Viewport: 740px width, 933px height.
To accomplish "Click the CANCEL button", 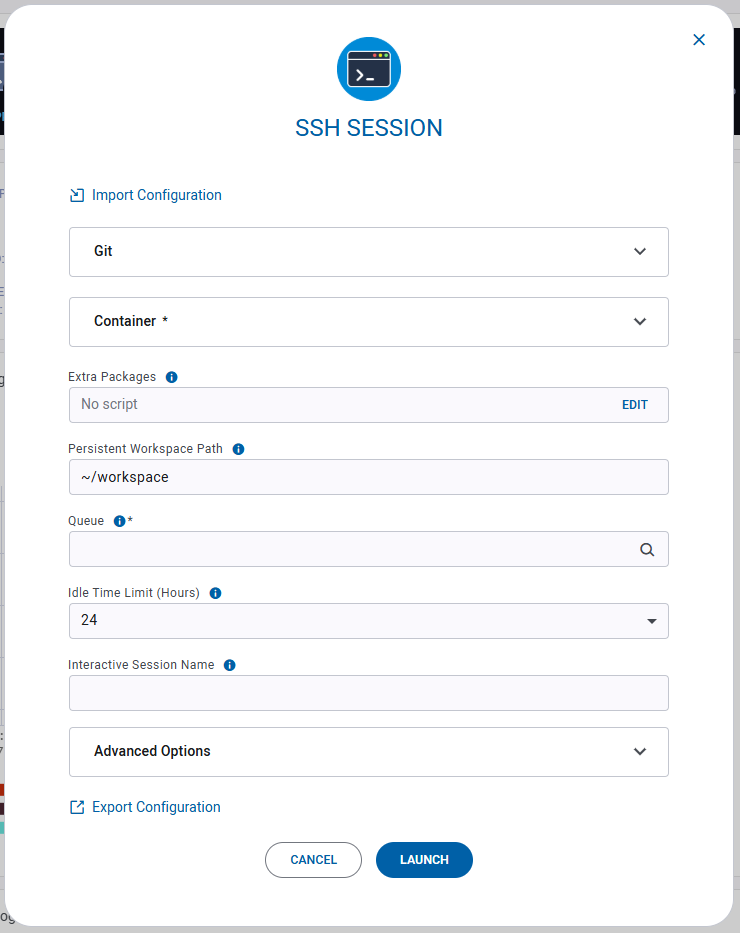I will point(313,859).
